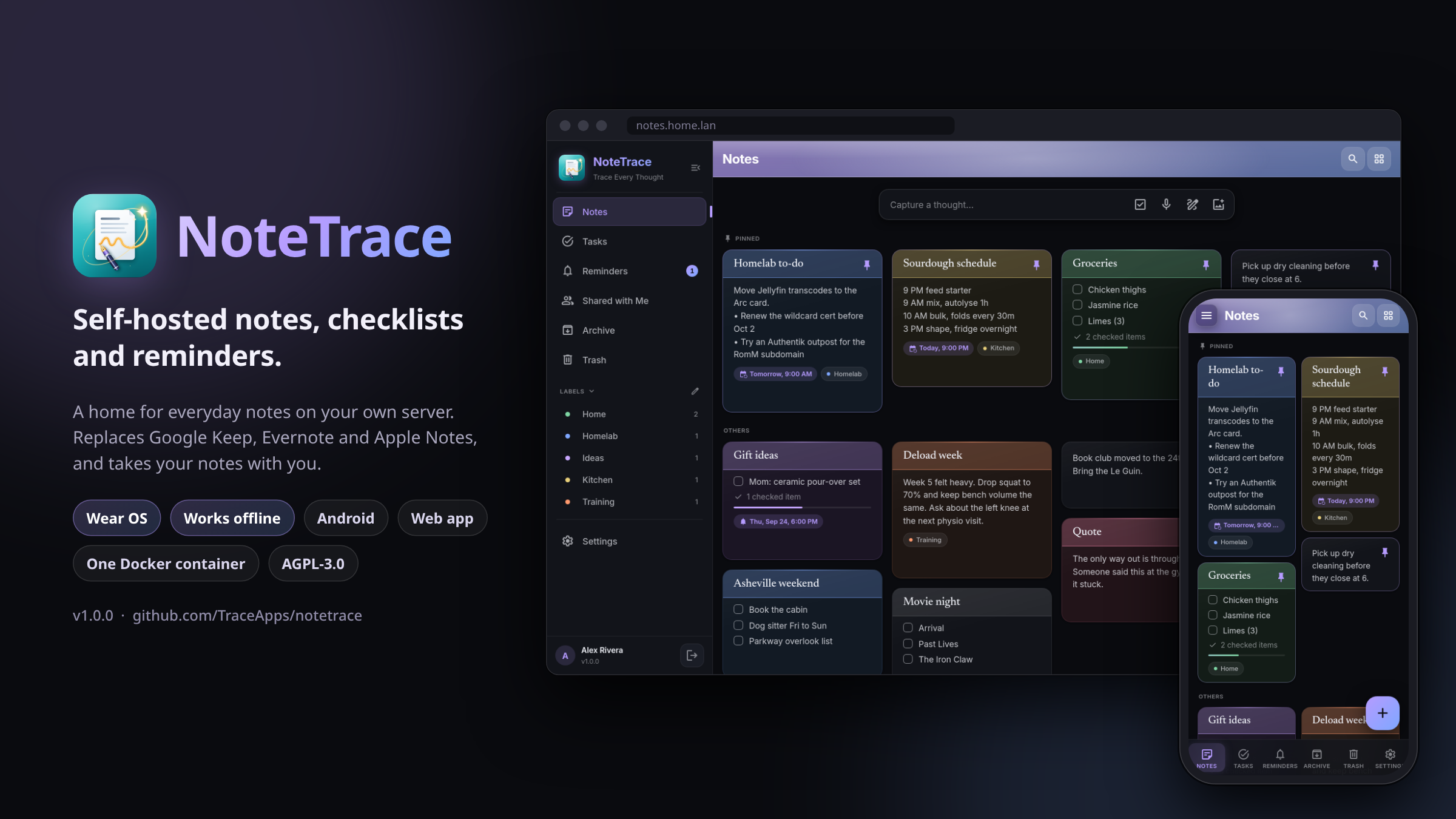Viewport: 1456px width, 819px height.
Task: Check Limes (3) in the phone Groceries note
Action: (x=1213, y=630)
